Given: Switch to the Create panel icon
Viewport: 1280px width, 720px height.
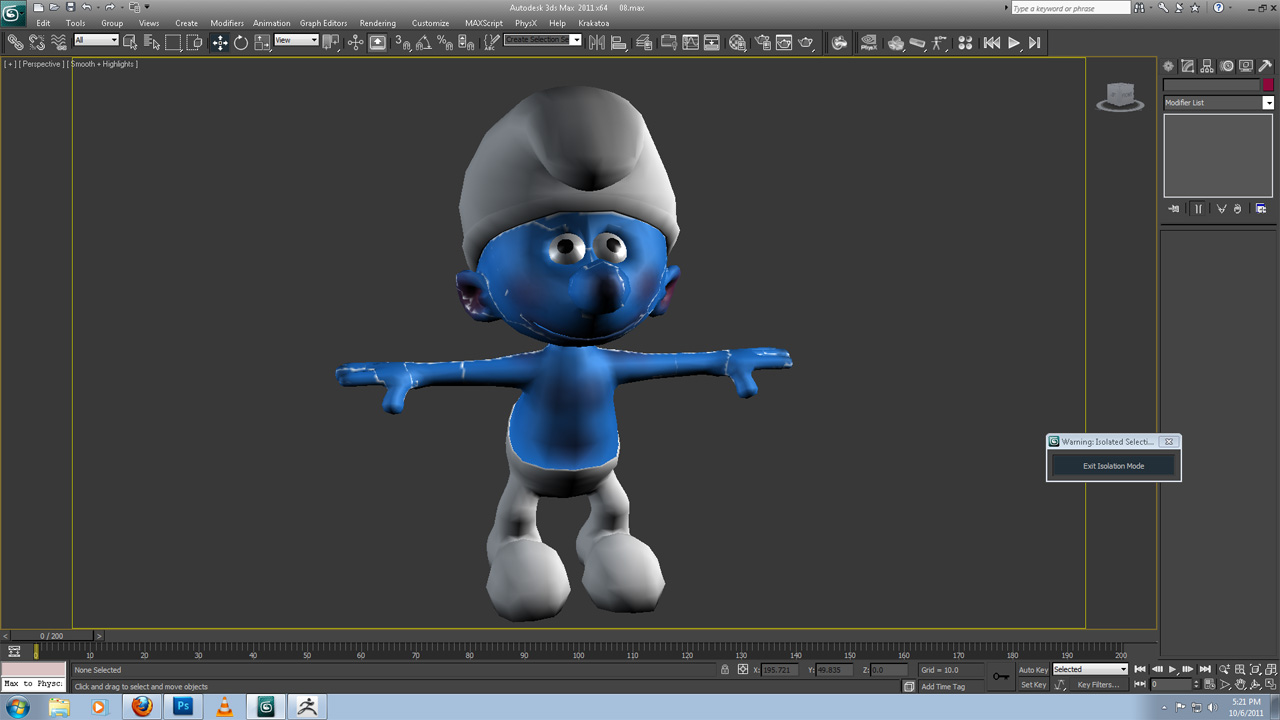Looking at the screenshot, I should click(1168, 66).
